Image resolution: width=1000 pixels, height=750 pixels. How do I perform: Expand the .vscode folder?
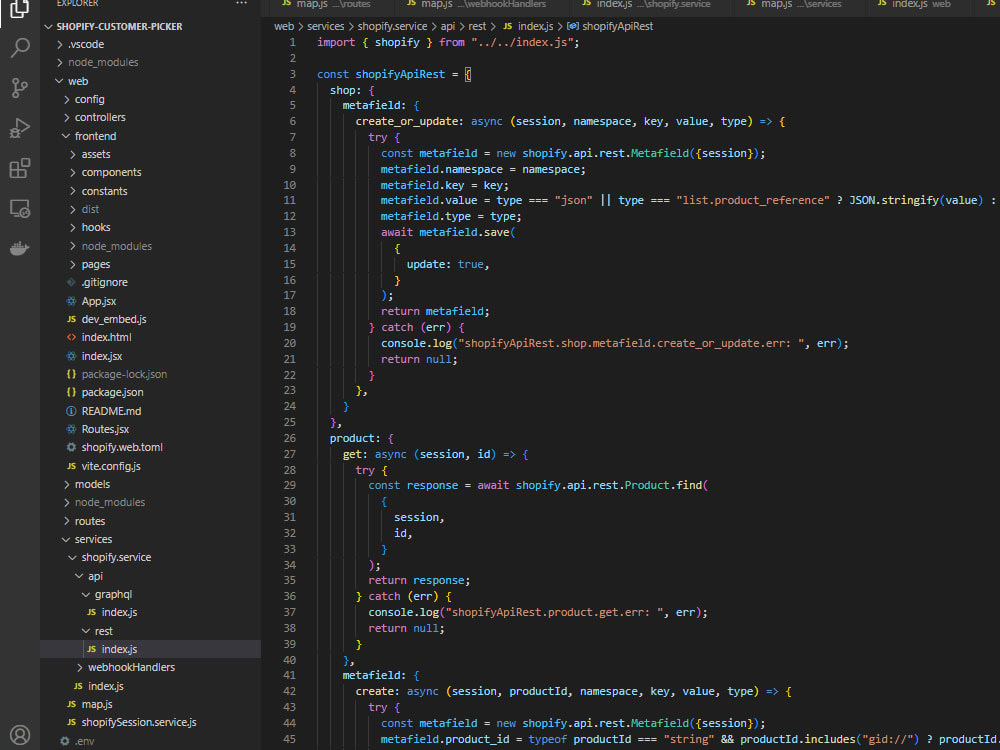[x=86, y=44]
